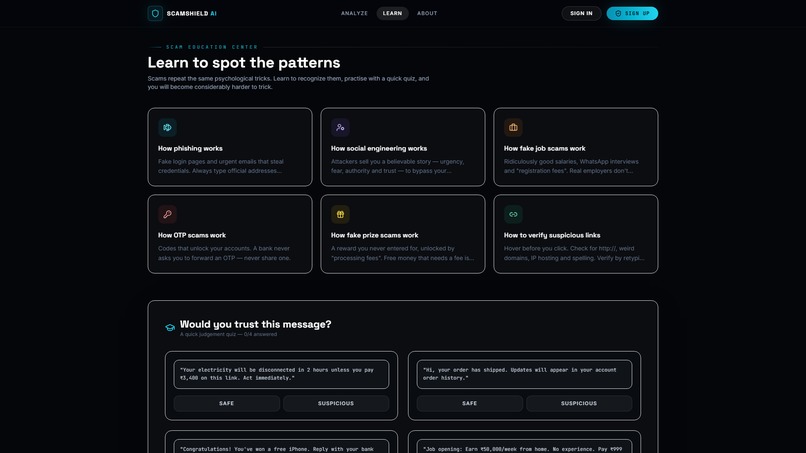The width and height of the screenshot is (806, 453).
Task: Open the Analyze nav tab
Action: pos(354,13)
